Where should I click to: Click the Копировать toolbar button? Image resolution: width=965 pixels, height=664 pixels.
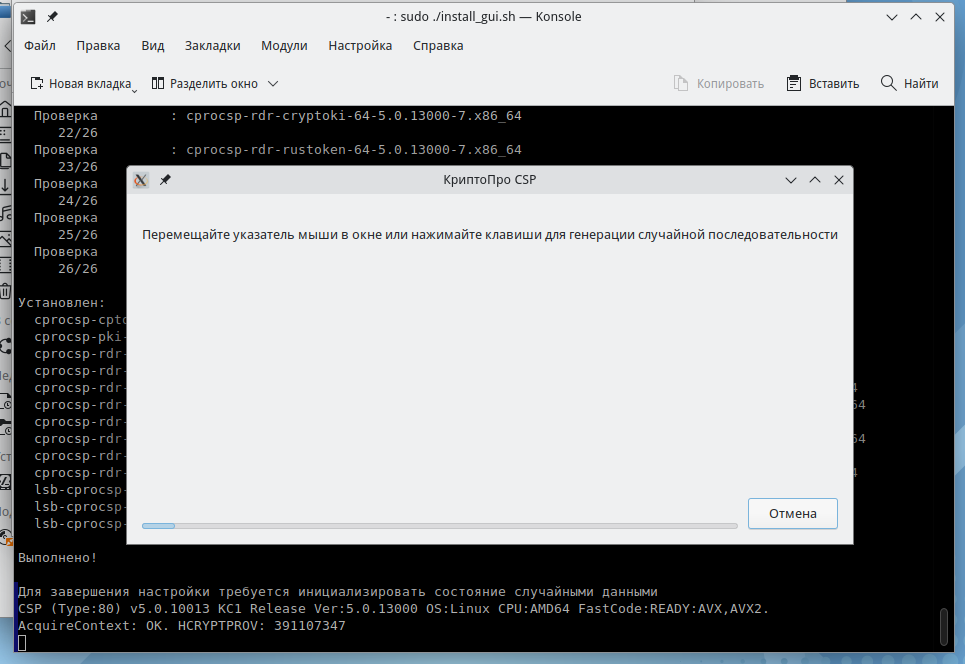pyautogui.click(x=719, y=84)
